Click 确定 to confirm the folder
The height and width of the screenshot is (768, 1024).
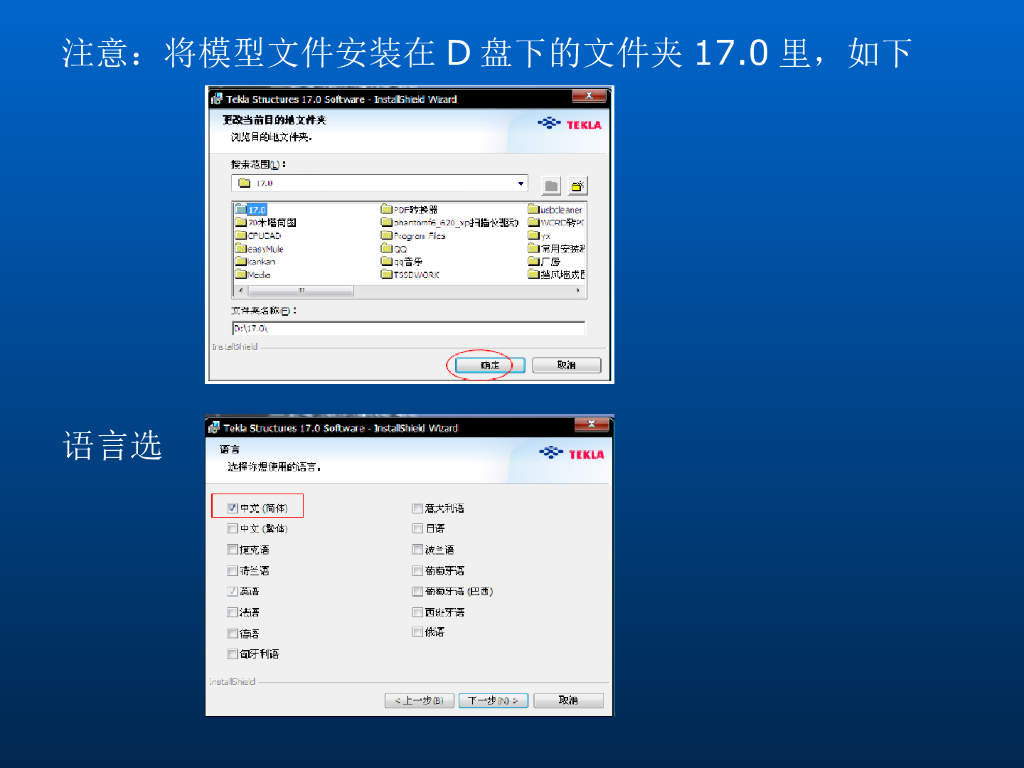click(x=490, y=365)
